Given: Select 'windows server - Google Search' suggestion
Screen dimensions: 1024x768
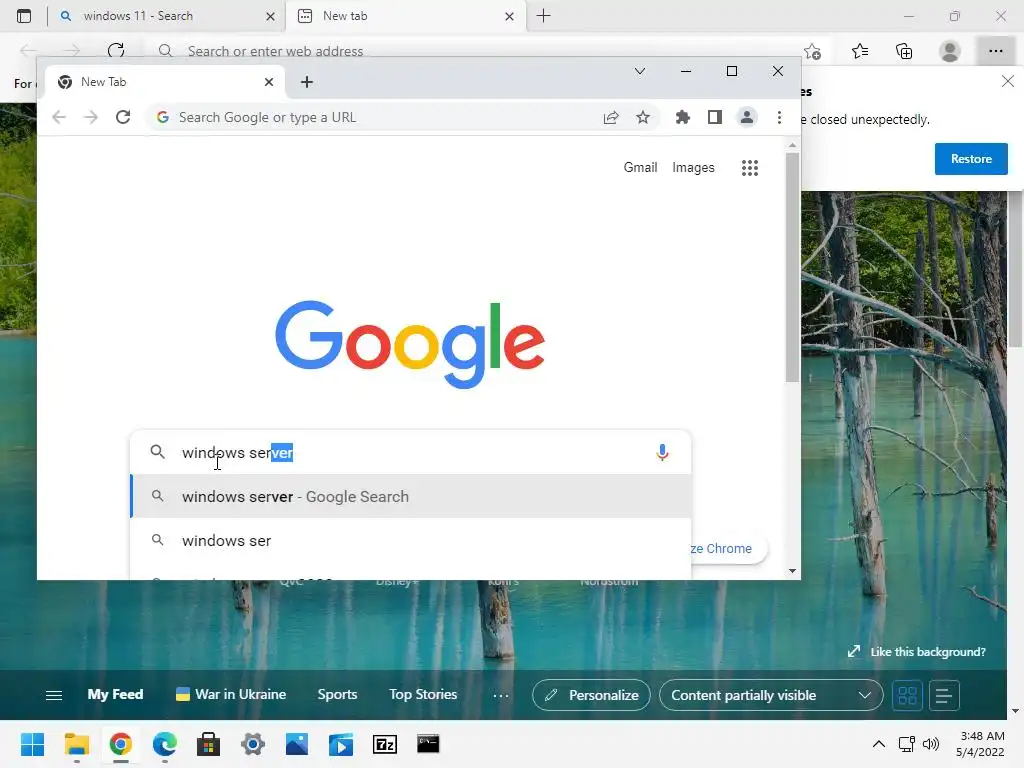Looking at the screenshot, I should click(x=411, y=496).
